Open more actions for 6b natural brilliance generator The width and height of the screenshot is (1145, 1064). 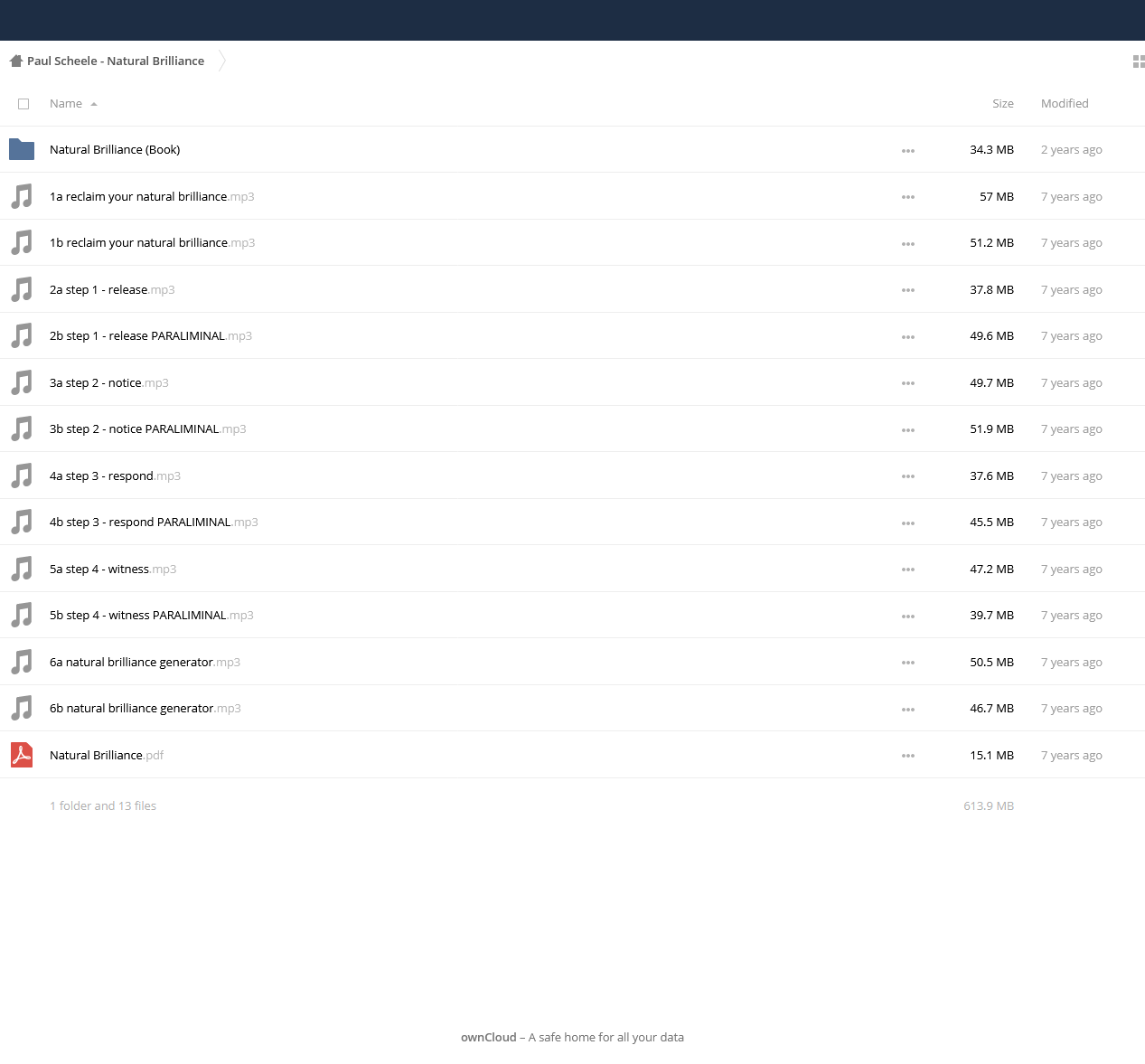tap(908, 710)
